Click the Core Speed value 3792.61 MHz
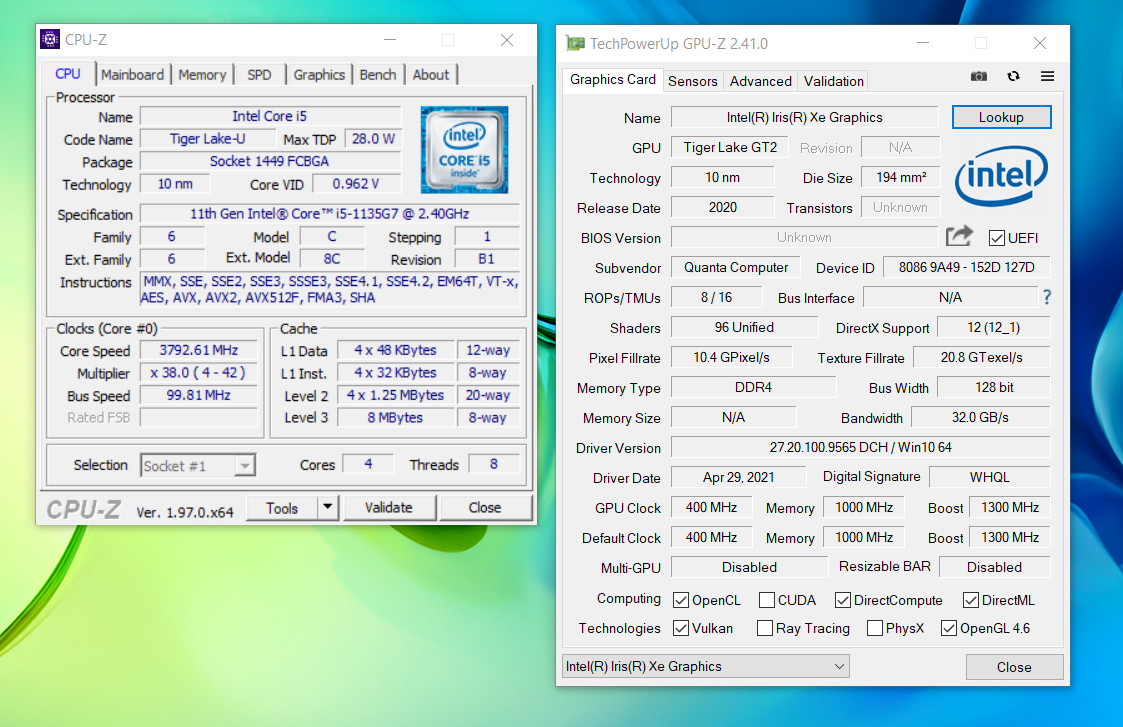 coord(198,350)
